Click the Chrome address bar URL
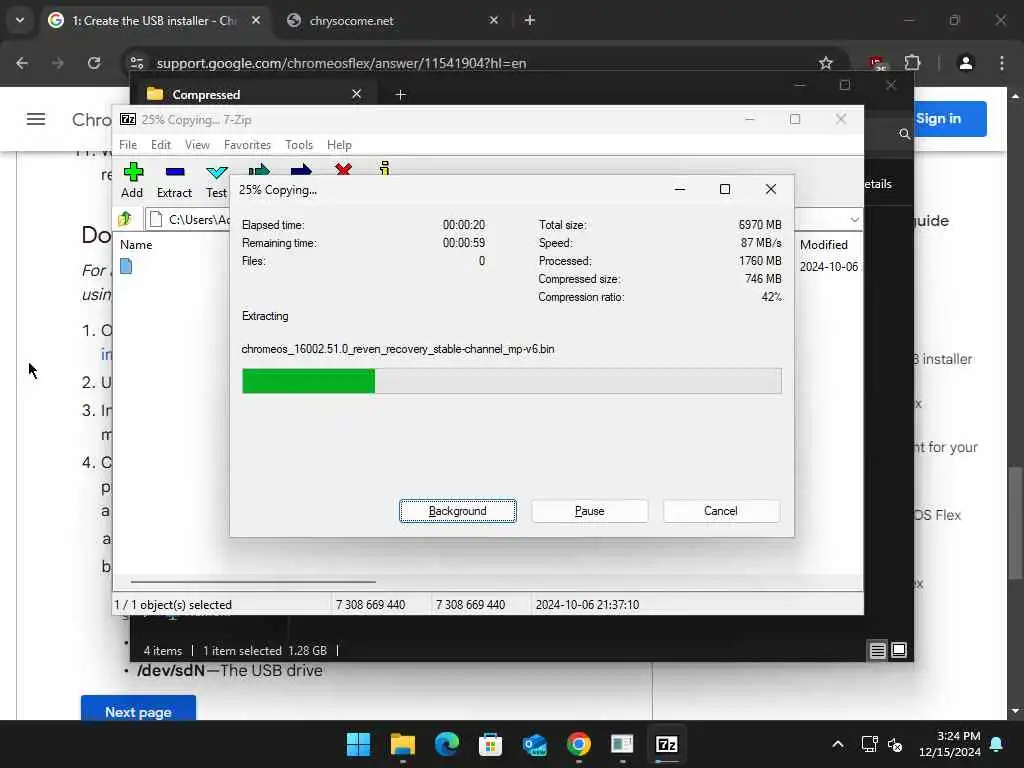Screen dimensions: 1024x768 point(342,63)
